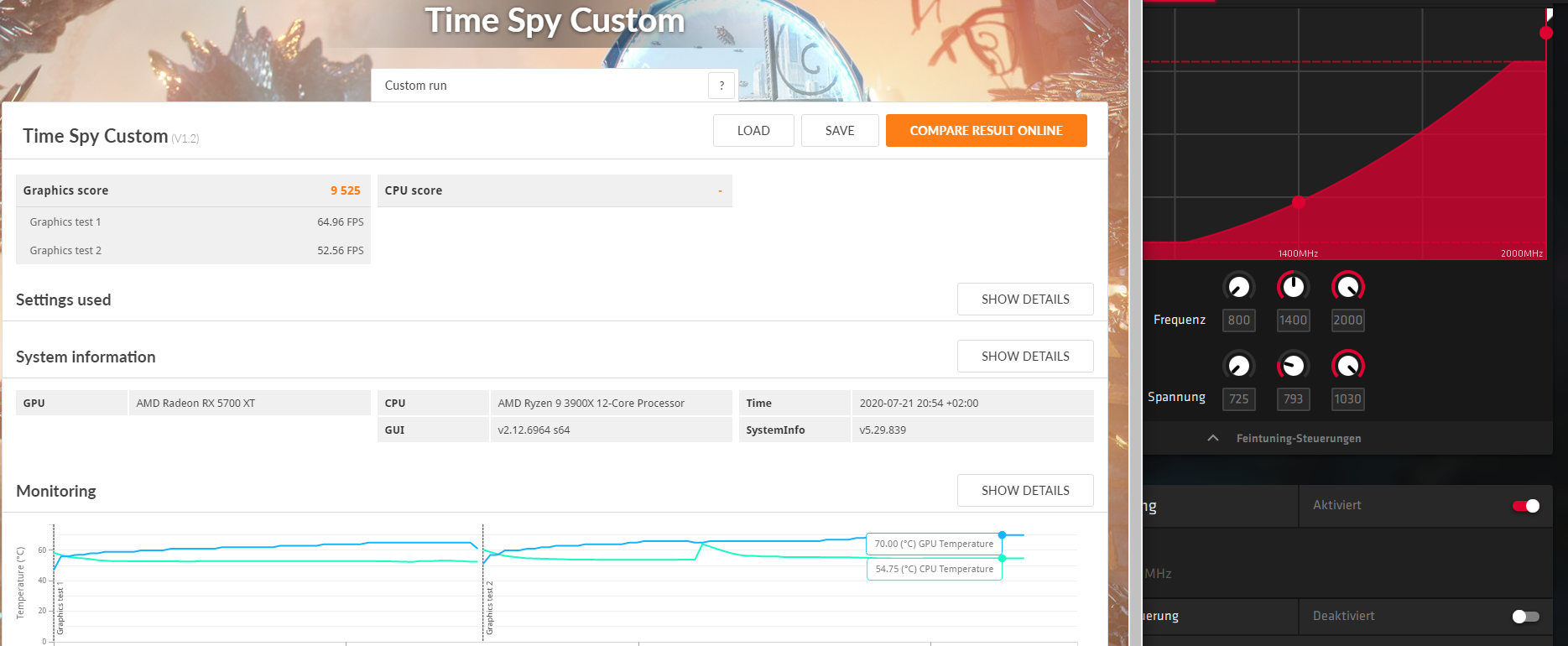Click the CPU score header

point(555,190)
